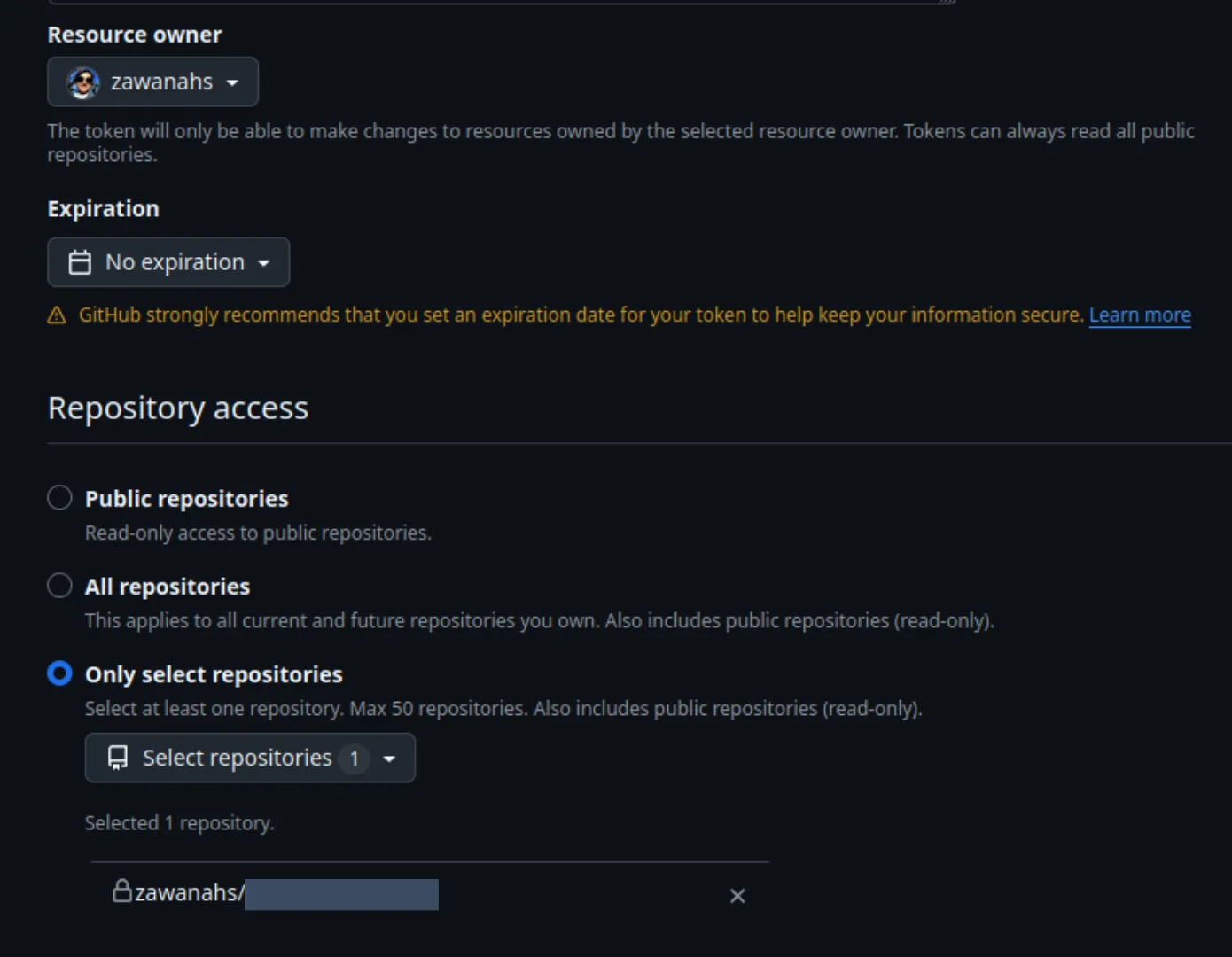The image size is (1232, 957).
Task: Open the Learn more link
Action: 1140,315
